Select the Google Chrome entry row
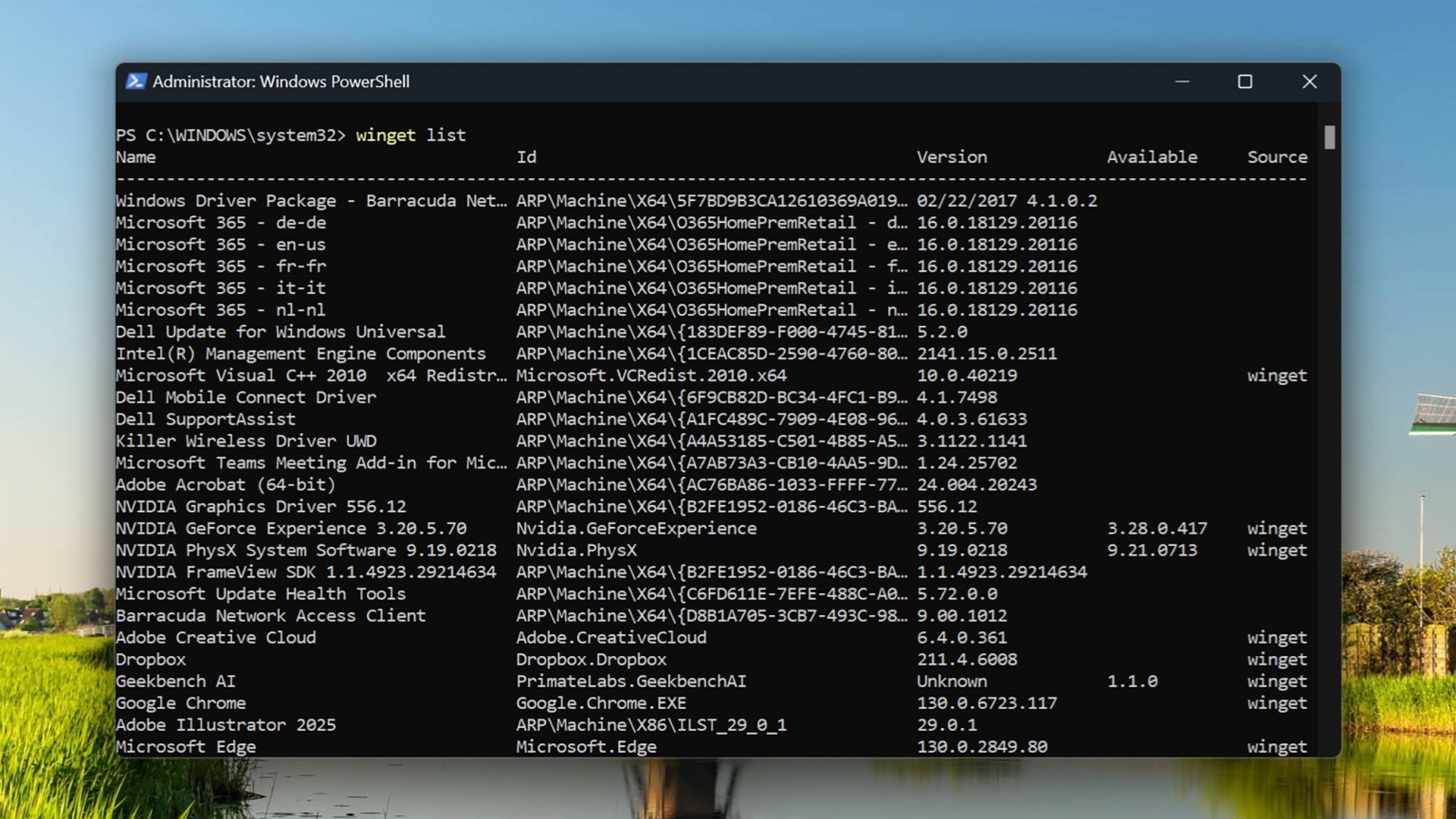1456x819 pixels. pos(180,702)
